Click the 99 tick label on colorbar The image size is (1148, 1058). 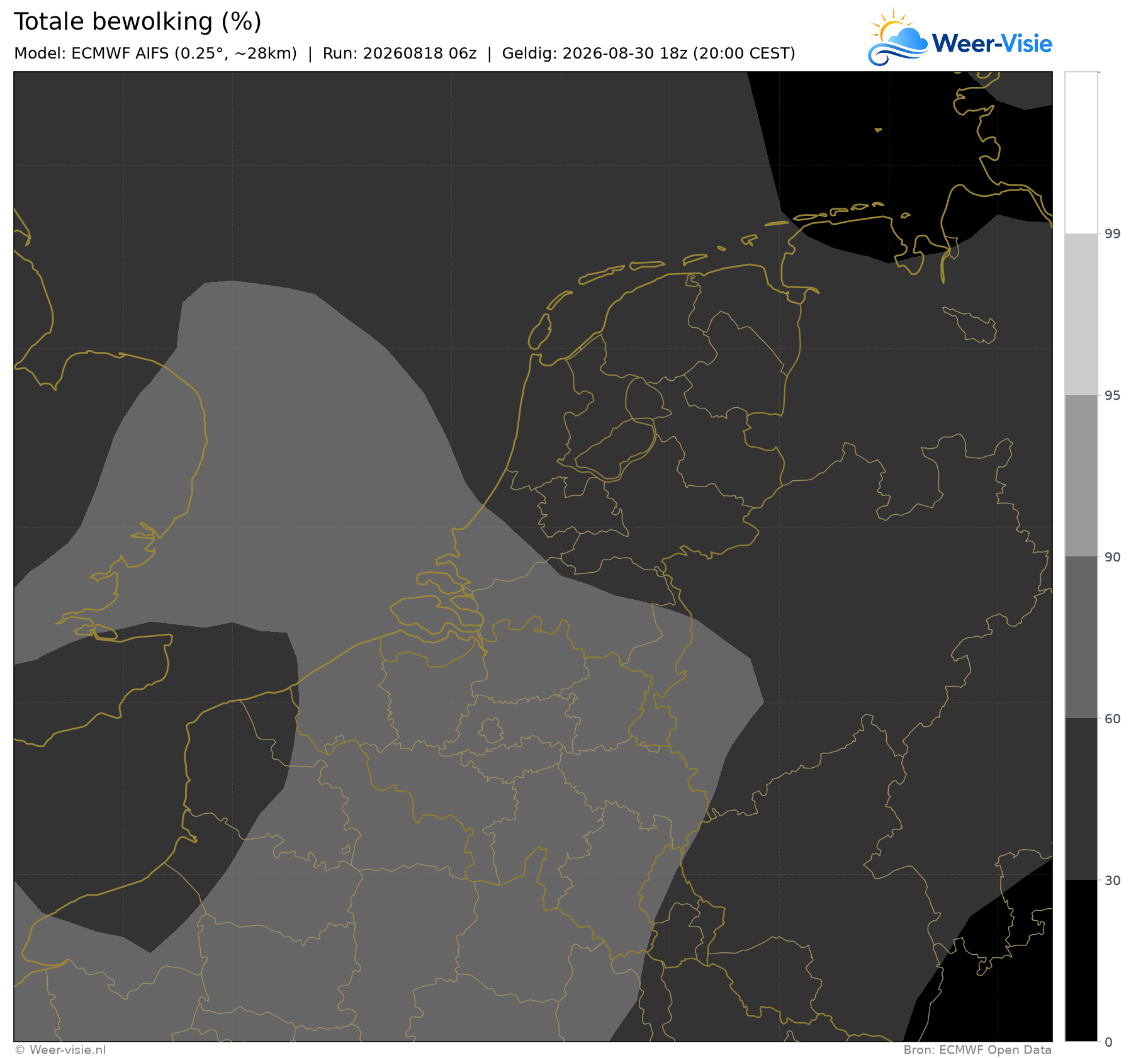[1112, 234]
